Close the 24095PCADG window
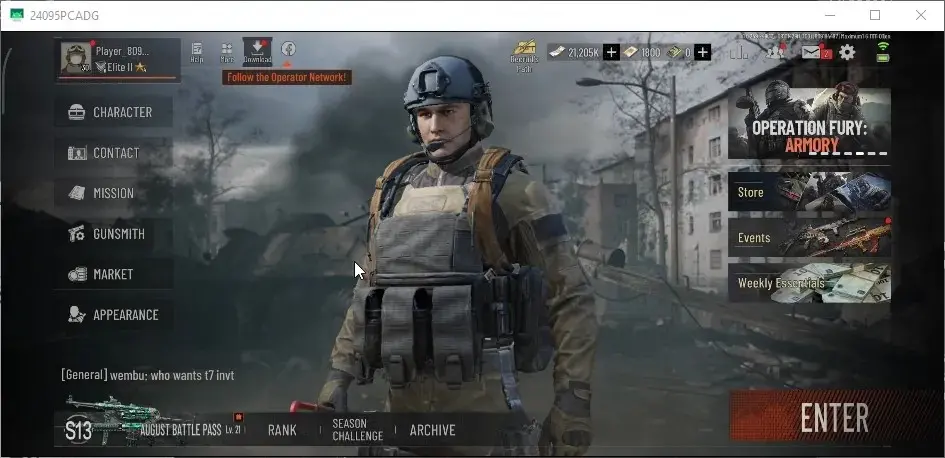The height and width of the screenshot is (458, 945). pos(921,15)
